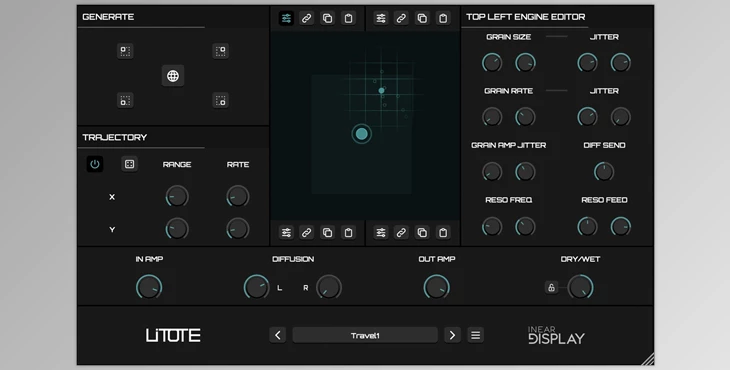Image resolution: width=730 pixels, height=370 pixels.
Task: Click the Diff Send knob
Action: 604,172
